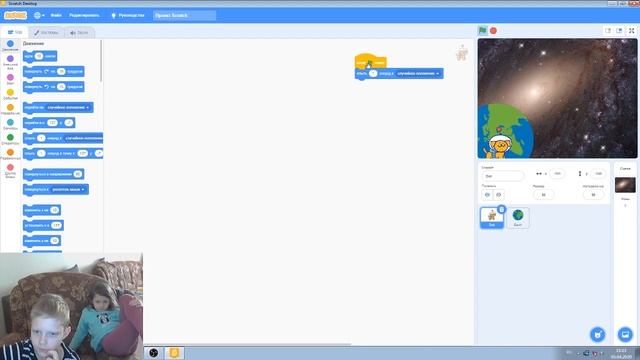Show the sprite with the open-eye button
The height and width of the screenshot is (360, 640).
click(x=487, y=195)
